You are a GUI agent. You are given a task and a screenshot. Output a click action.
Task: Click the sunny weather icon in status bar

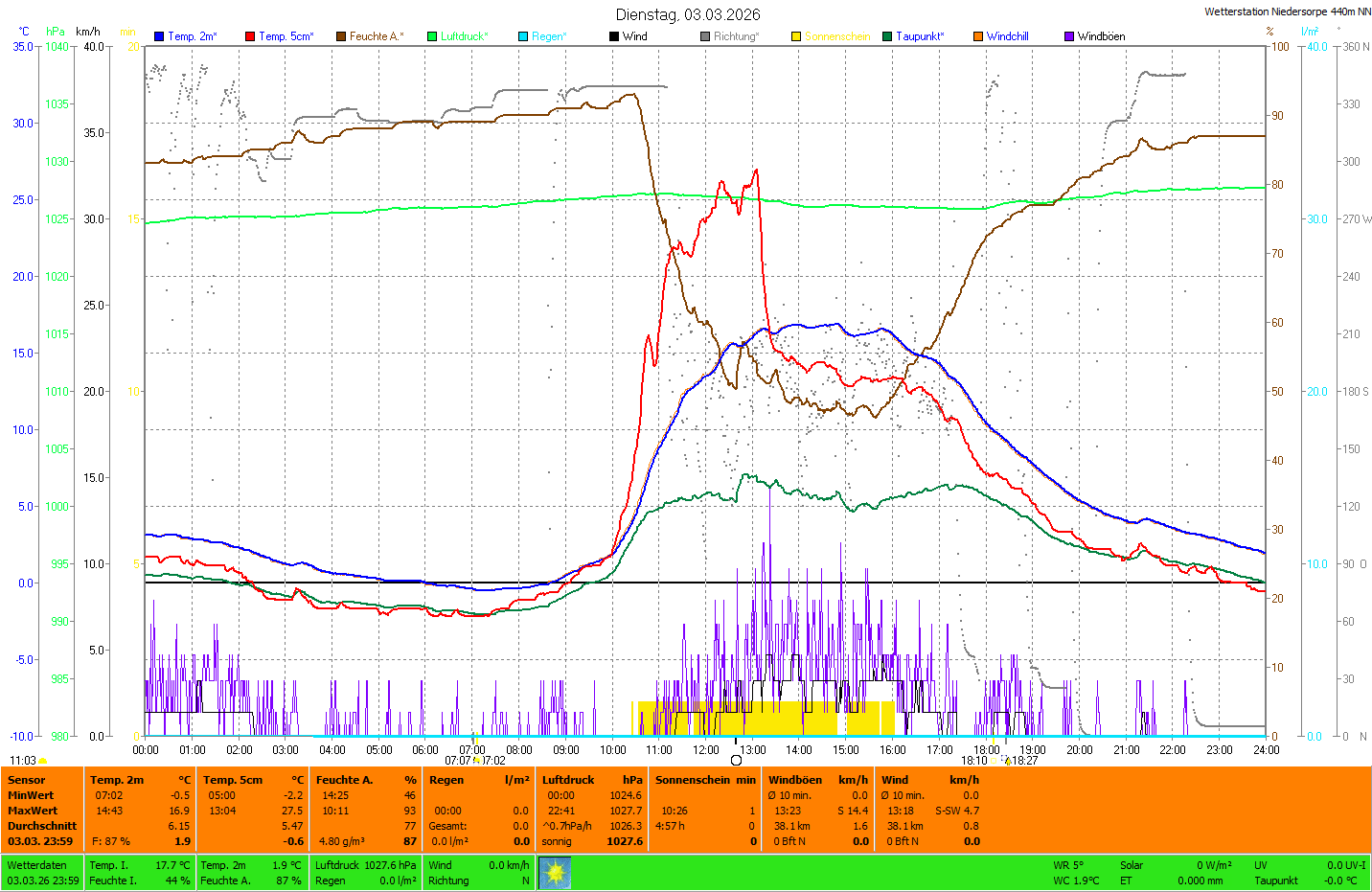pos(555,872)
